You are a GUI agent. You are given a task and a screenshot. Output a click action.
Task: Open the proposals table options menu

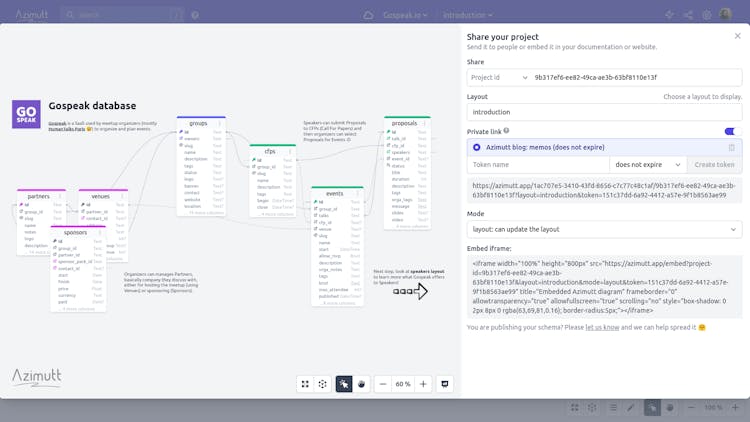[x=424, y=123]
